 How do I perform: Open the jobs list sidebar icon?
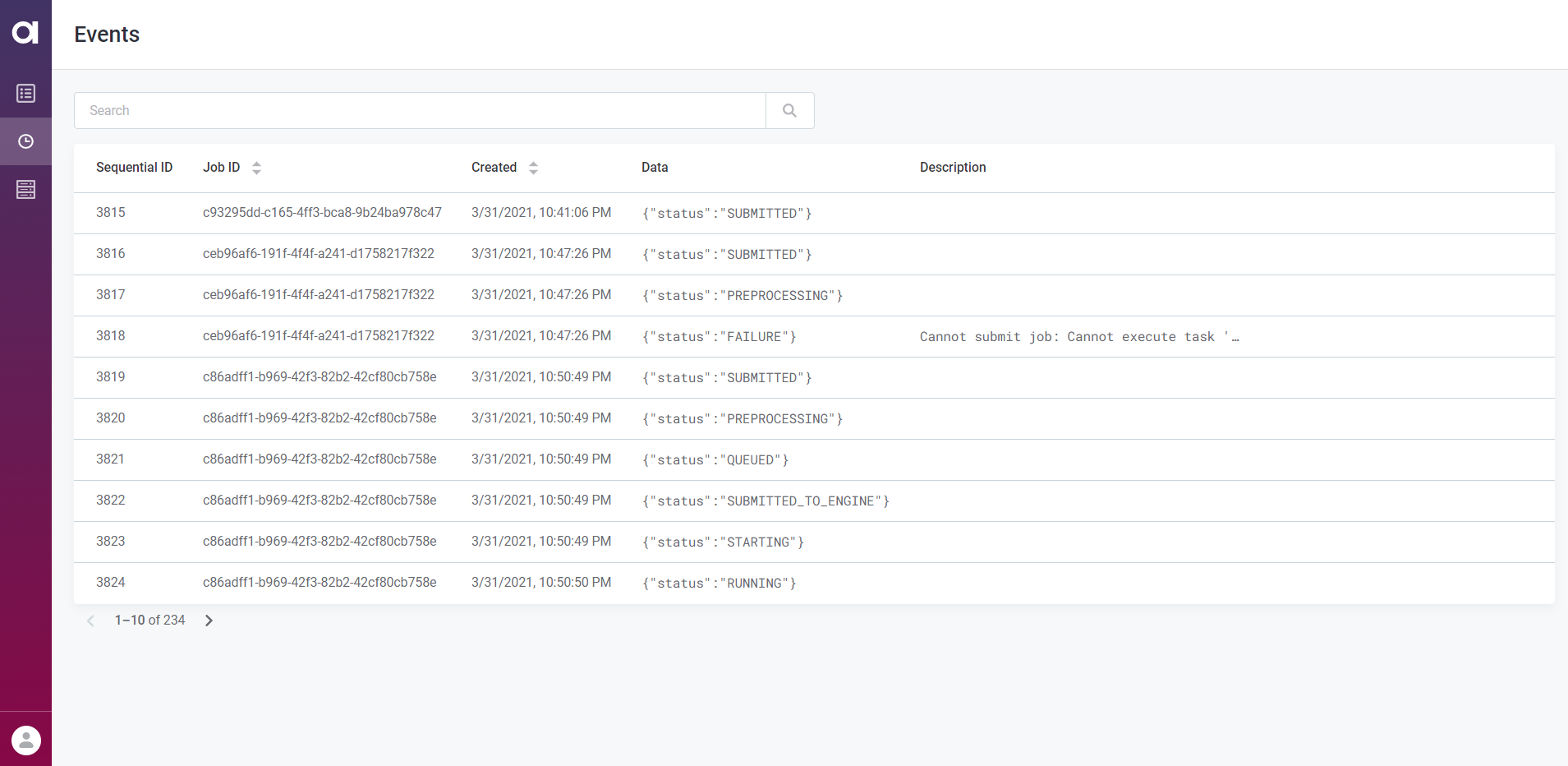coord(25,94)
